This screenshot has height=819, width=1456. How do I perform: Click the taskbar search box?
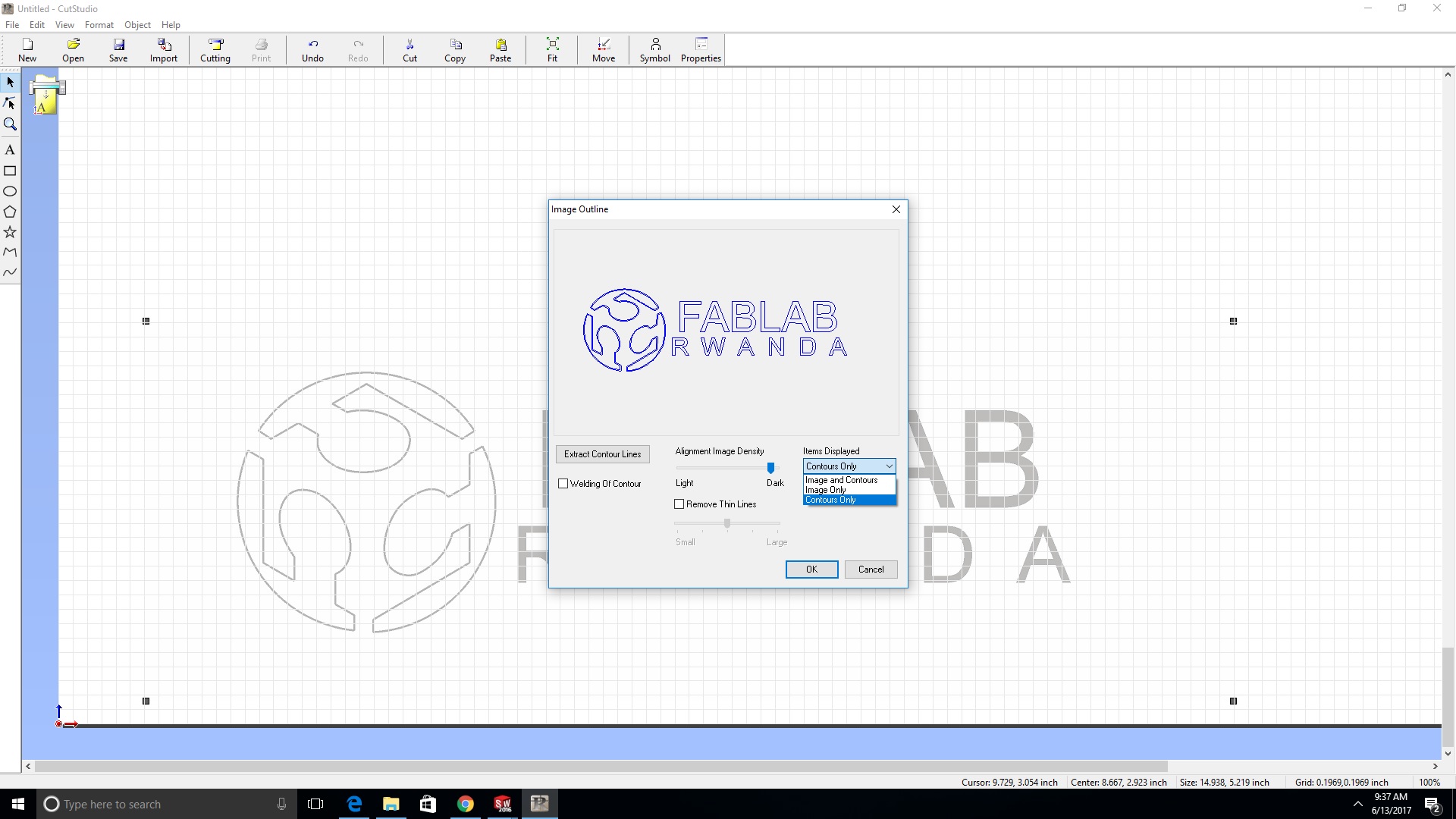point(167,804)
